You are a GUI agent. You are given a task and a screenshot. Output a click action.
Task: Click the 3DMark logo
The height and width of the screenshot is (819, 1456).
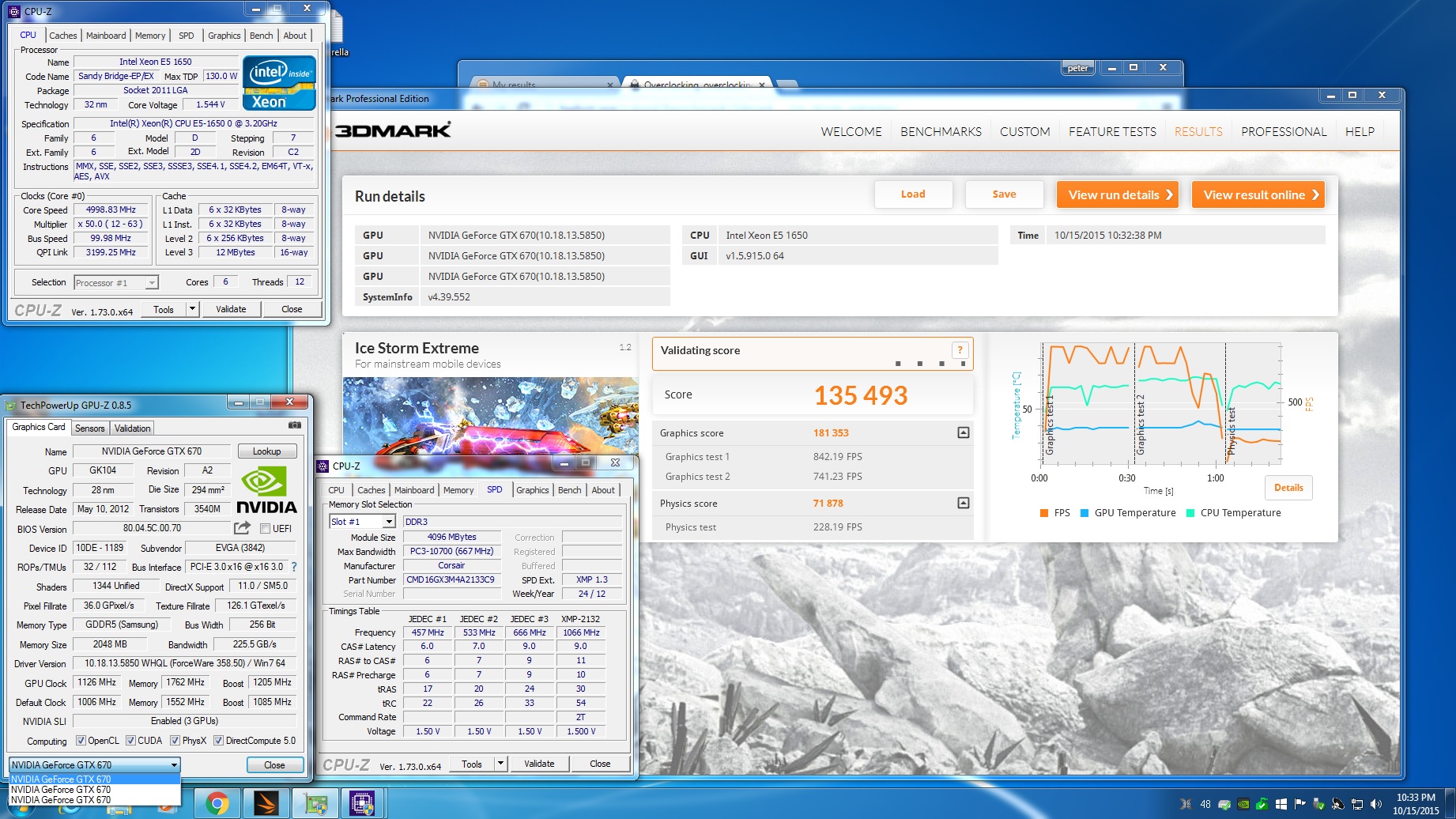(x=393, y=130)
